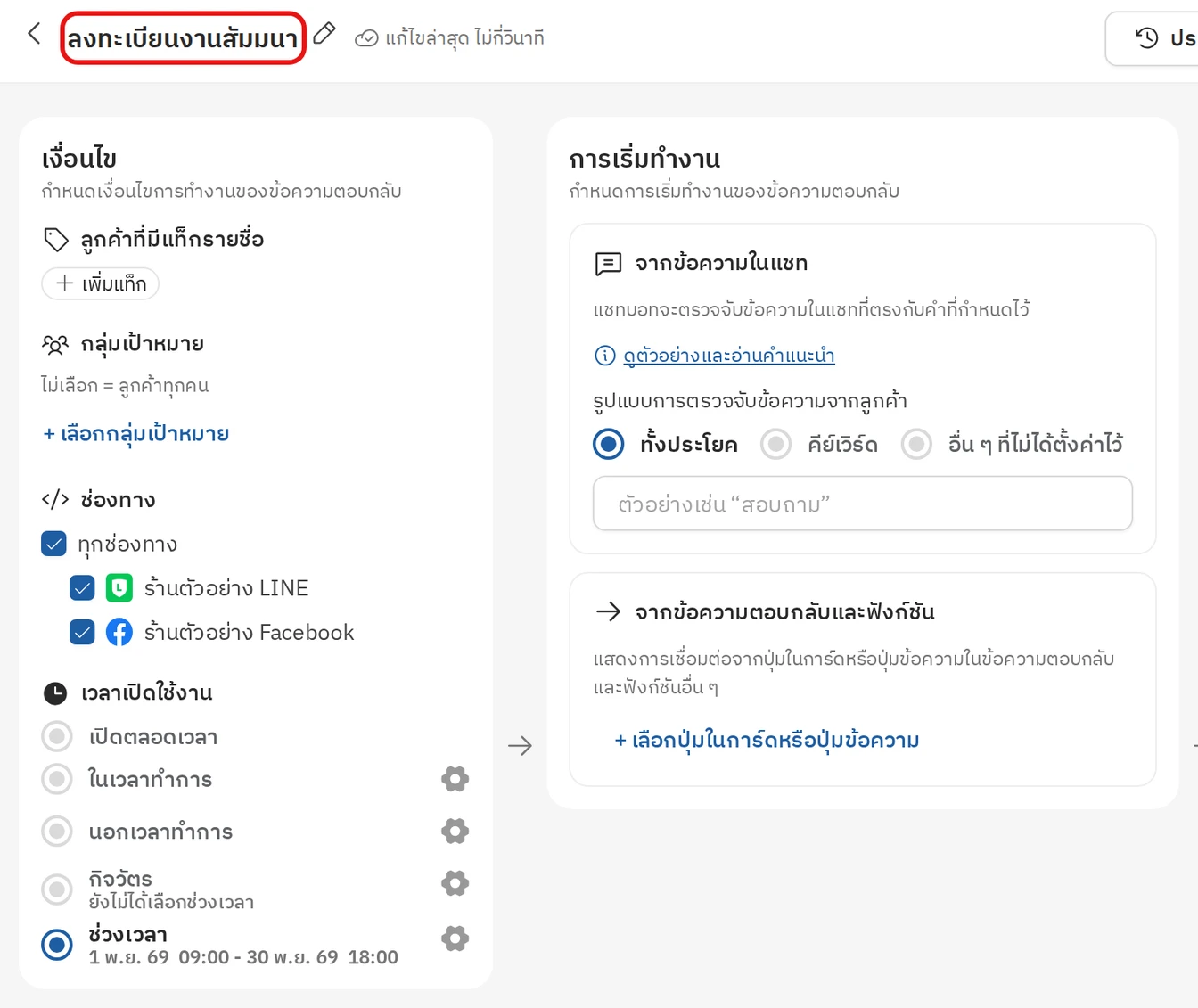Open the ดูตัวอย่างและอ่านคำแนะนำ link
Image resolution: width=1198 pixels, height=1008 pixels.
pyautogui.click(x=729, y=356)
